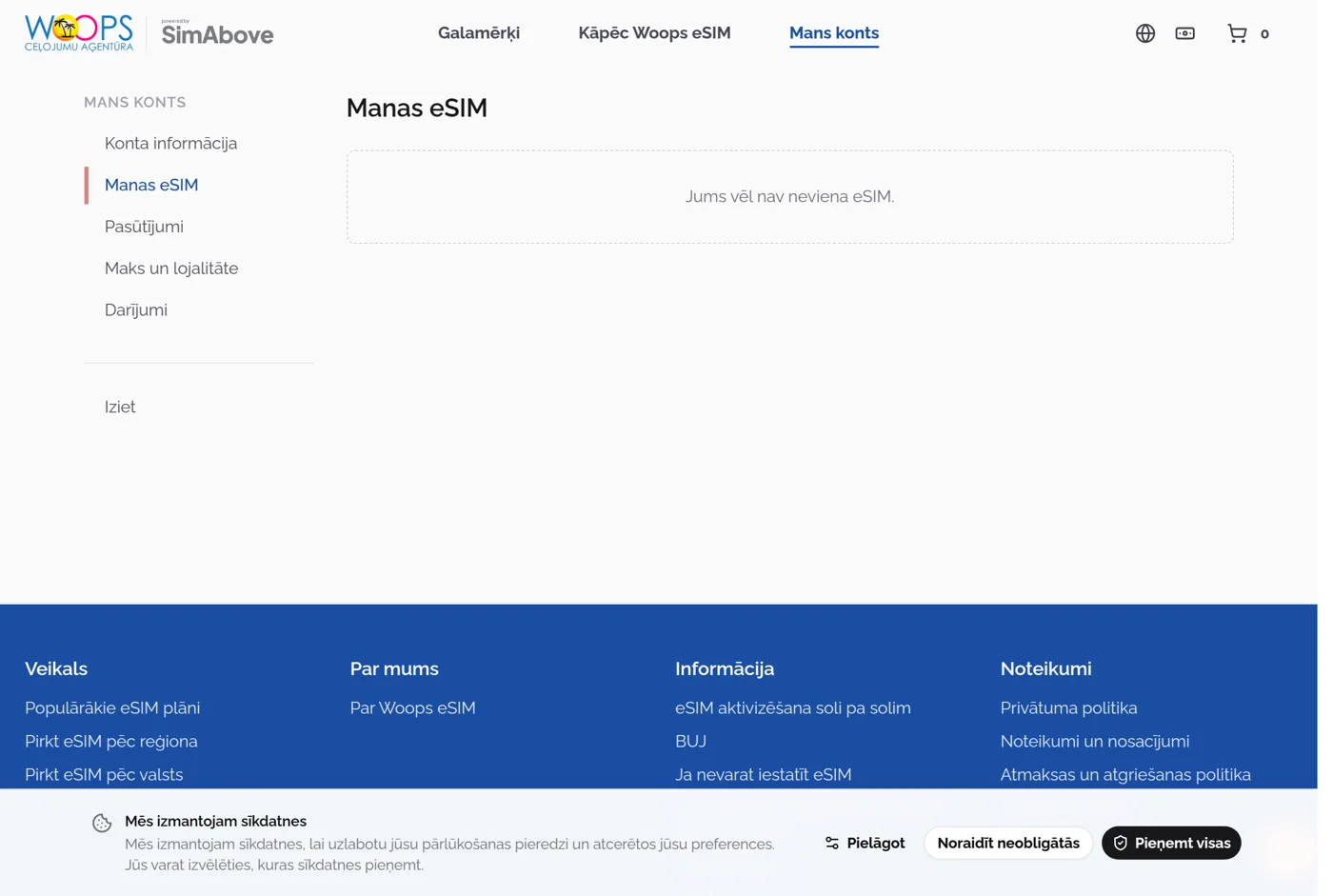Open the shopping cart icon

click(1237, 33)
